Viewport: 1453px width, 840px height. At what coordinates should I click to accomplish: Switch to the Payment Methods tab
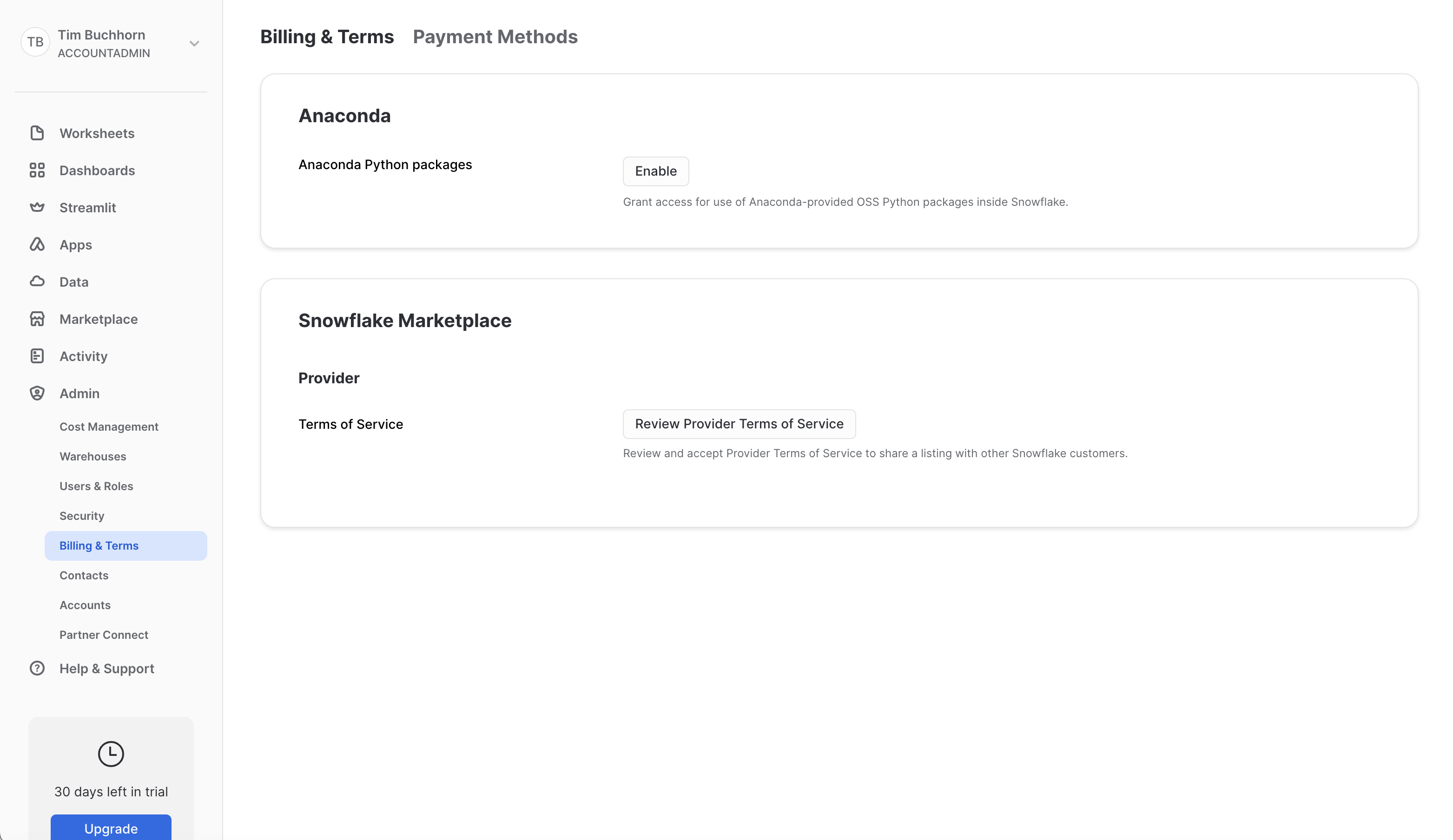point(495,37)
